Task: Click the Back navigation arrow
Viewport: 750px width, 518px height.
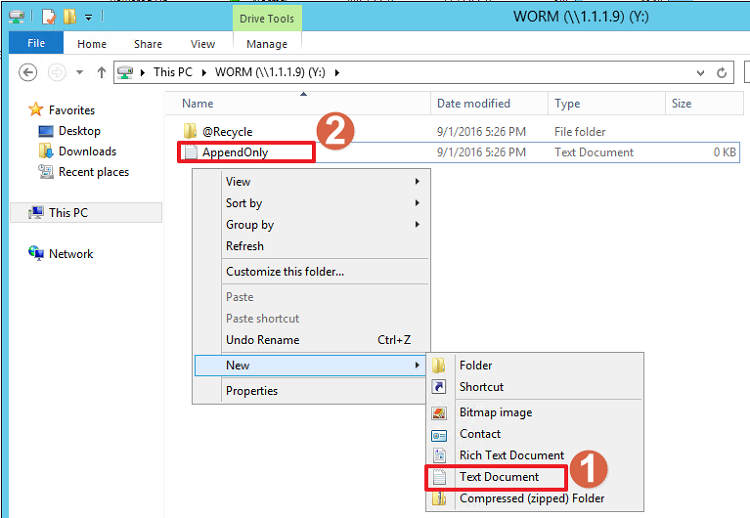Action: 28,72
